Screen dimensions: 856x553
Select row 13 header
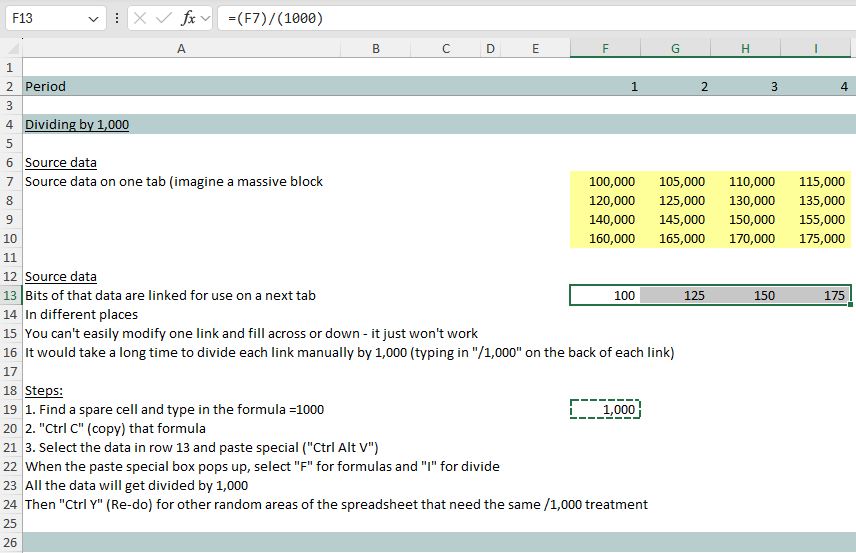tap(10, 295)
